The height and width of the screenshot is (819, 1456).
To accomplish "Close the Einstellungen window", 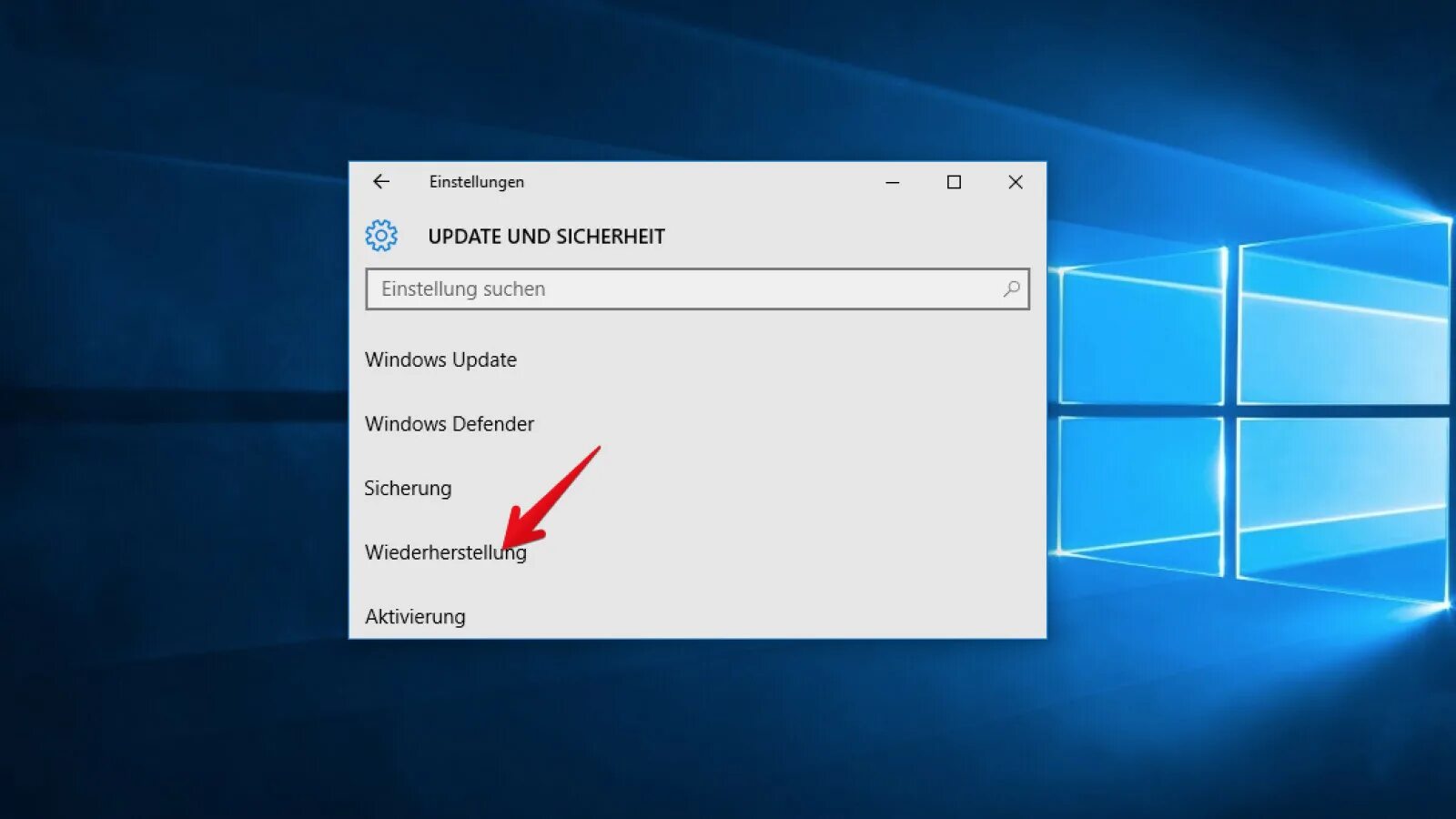I will [1016, 182].
